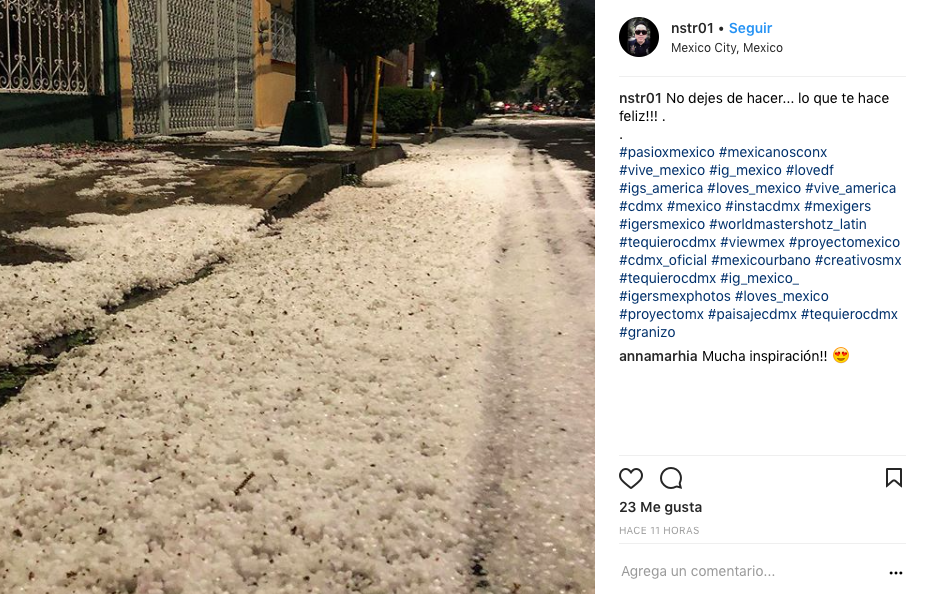Follow nstr01 with the Seguir button
This screenshot has width=927, height=594.
pyautogui.click(x=750, y=28)
